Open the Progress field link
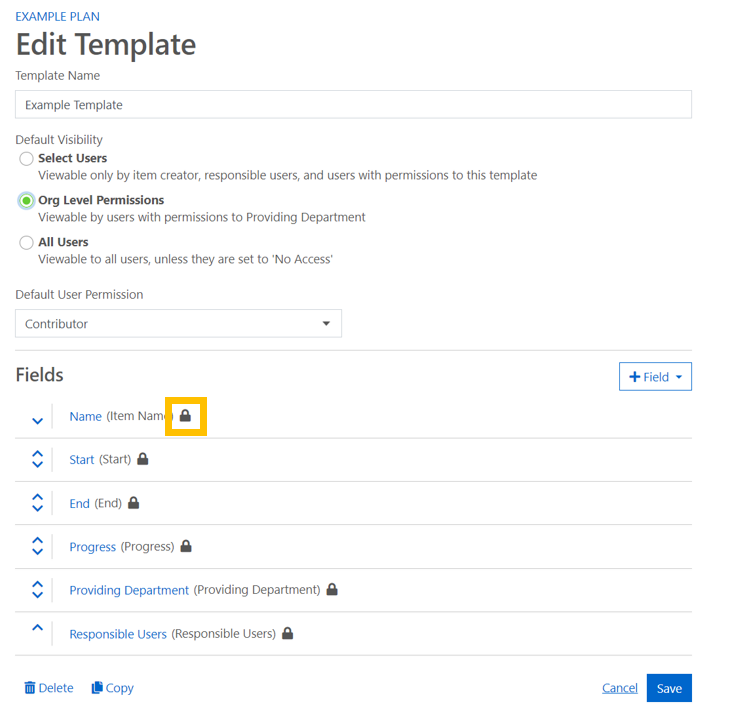Viewport: 730px width, 726px height. [93, 547]
